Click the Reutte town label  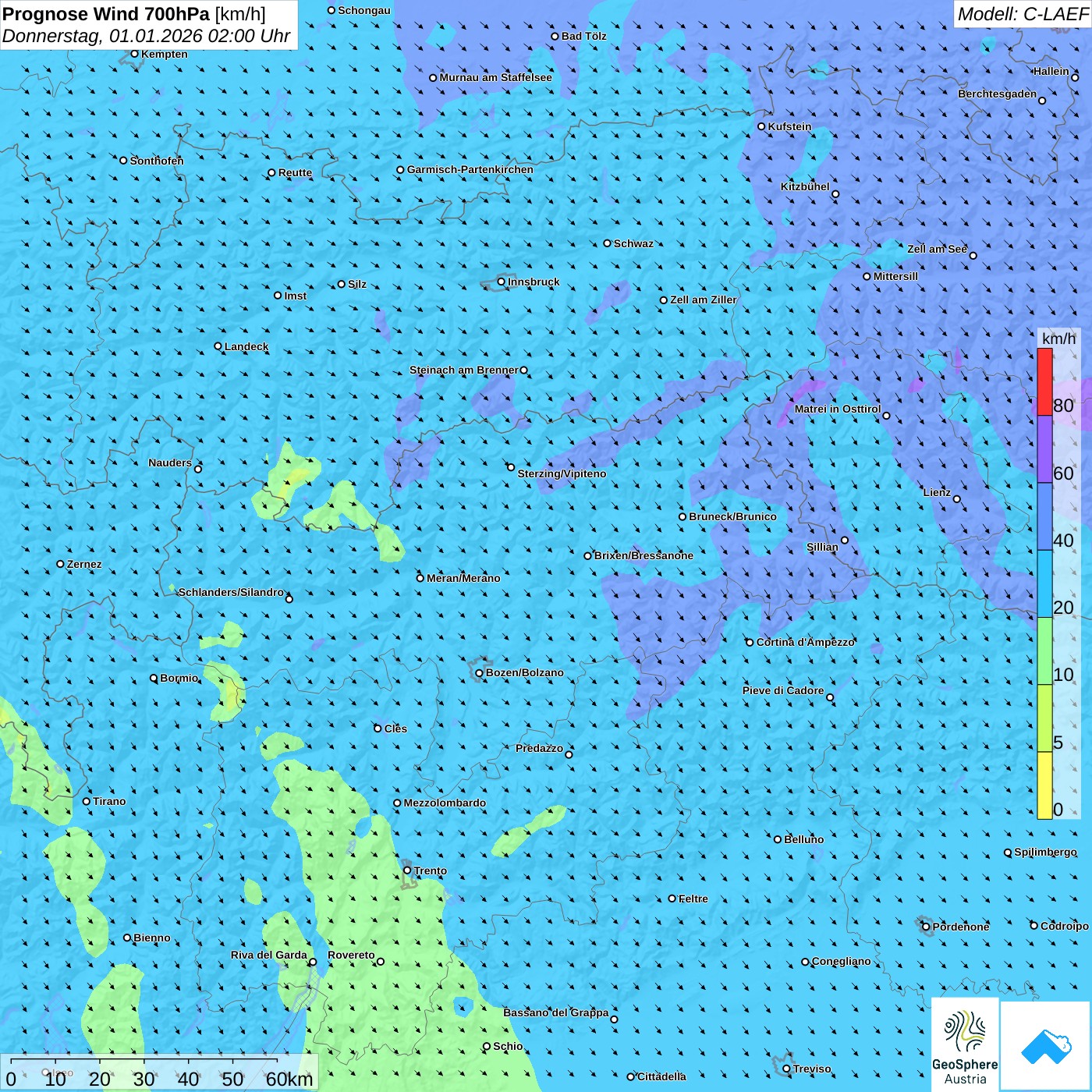click(295, 172)
